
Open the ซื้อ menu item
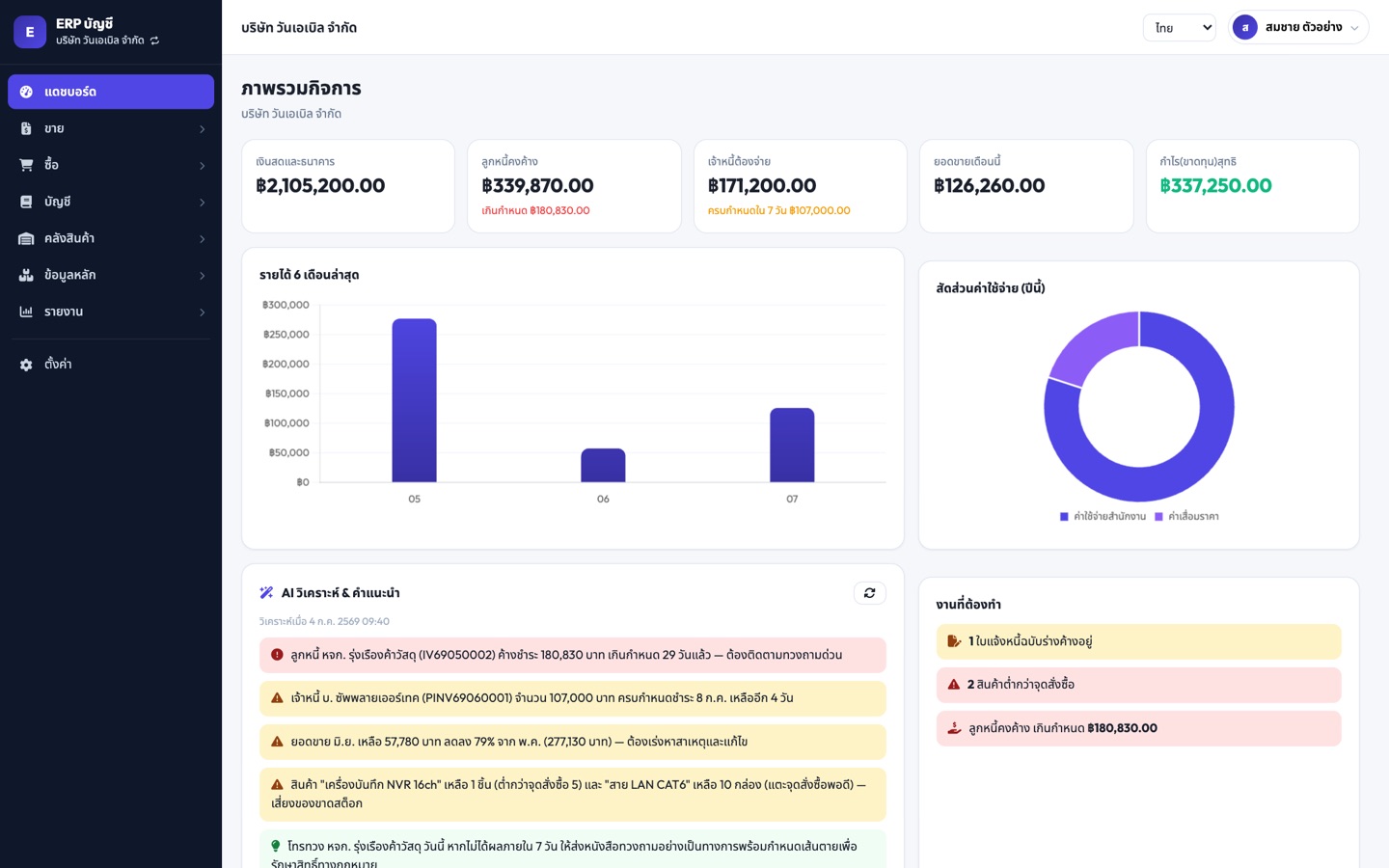coord(111,165)
